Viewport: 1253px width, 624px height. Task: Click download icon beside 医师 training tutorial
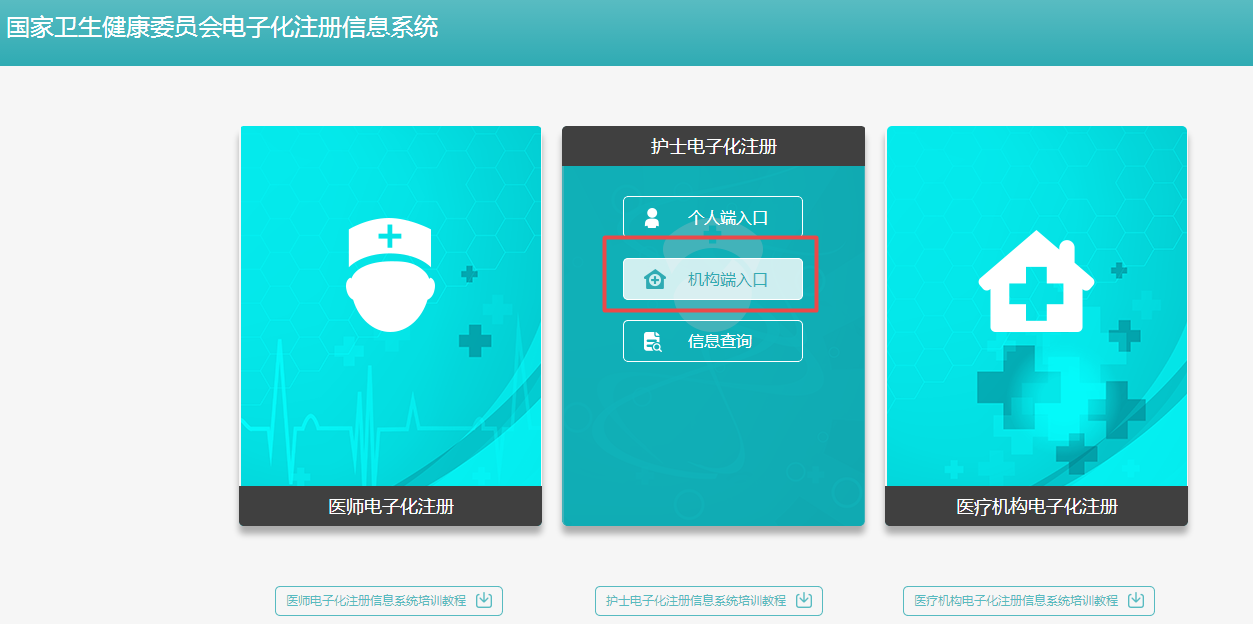tap(484, 600)
